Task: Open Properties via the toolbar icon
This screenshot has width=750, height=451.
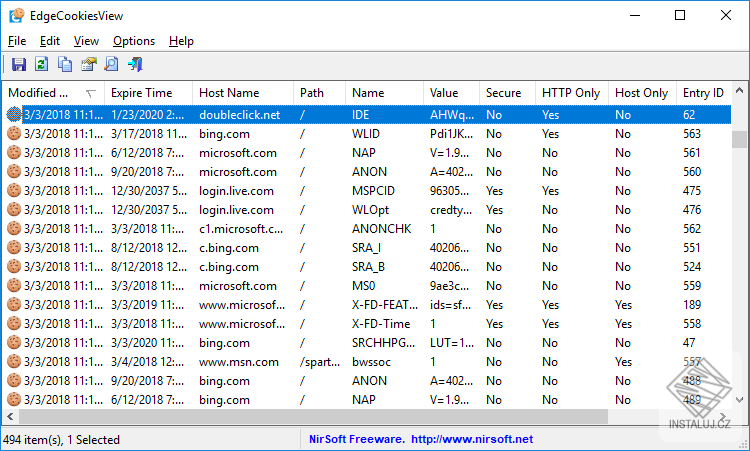Action: [x=88, y=65]
